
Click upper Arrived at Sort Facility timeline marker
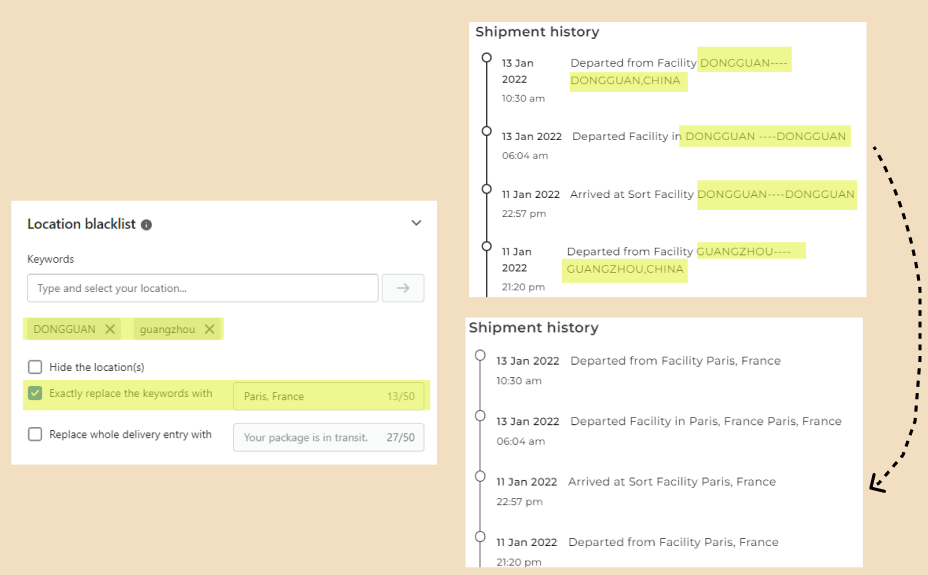pyautogui.click(x=487, y=189)
